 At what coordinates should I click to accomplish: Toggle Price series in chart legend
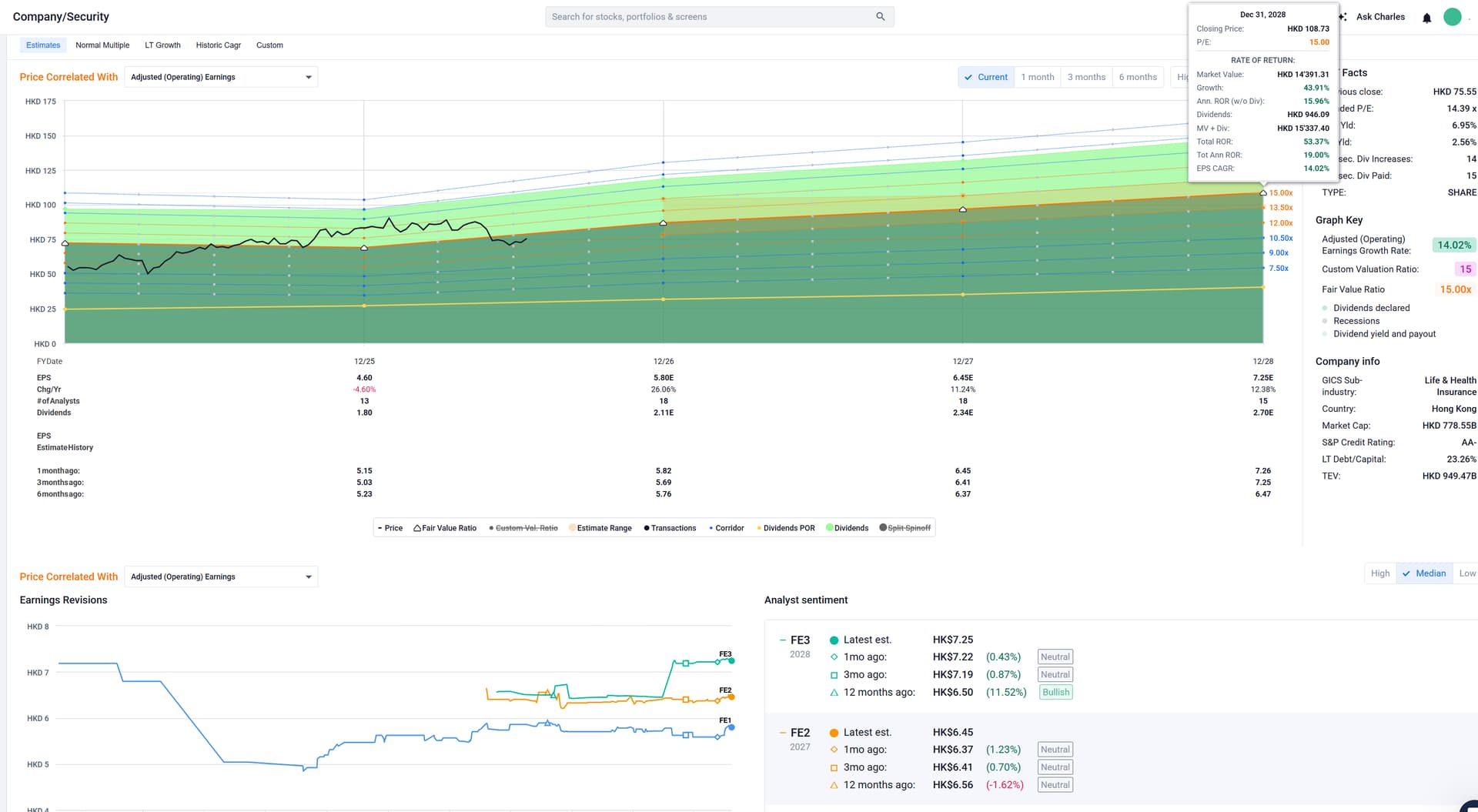tap(390, 528)
